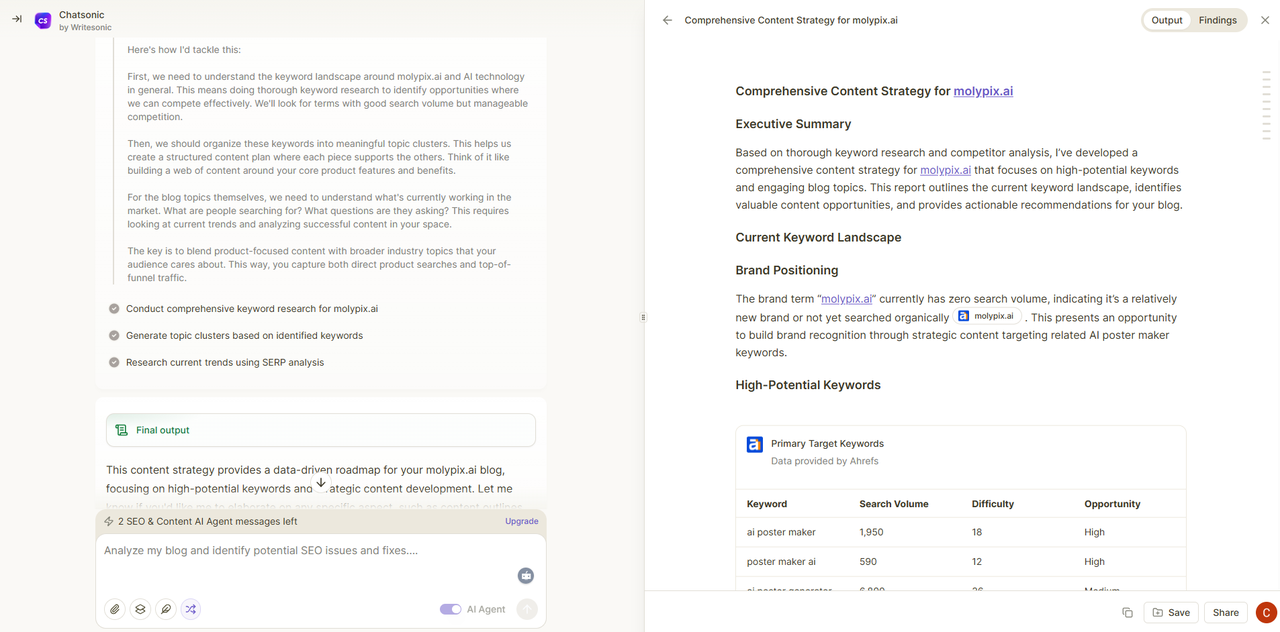Open the Chatsonic logo icon
1280x632 pixels.
coord(43,20)
